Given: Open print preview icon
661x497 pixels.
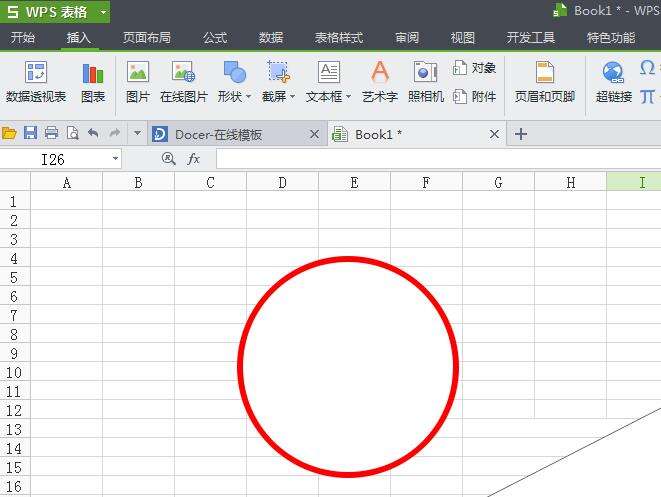Looking at the screenshot, I should (73, 133).
